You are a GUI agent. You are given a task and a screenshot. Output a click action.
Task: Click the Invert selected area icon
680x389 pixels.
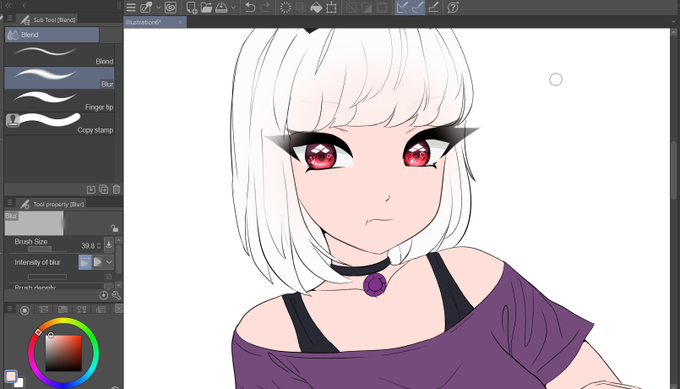click(x=366, y=7)
